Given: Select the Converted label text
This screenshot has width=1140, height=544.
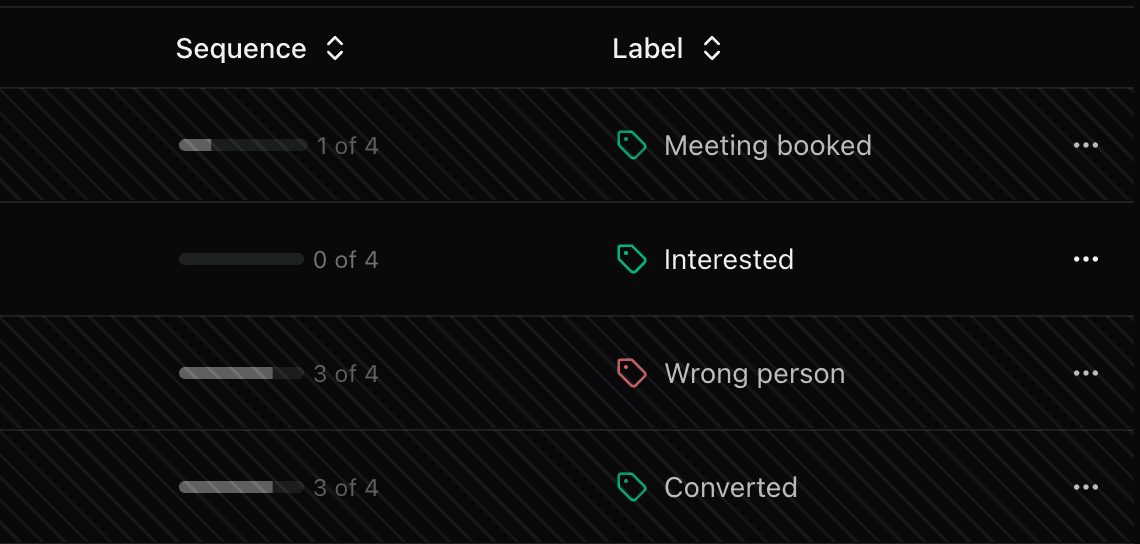Looking at the screenshot, I should (x=731, y=488).
